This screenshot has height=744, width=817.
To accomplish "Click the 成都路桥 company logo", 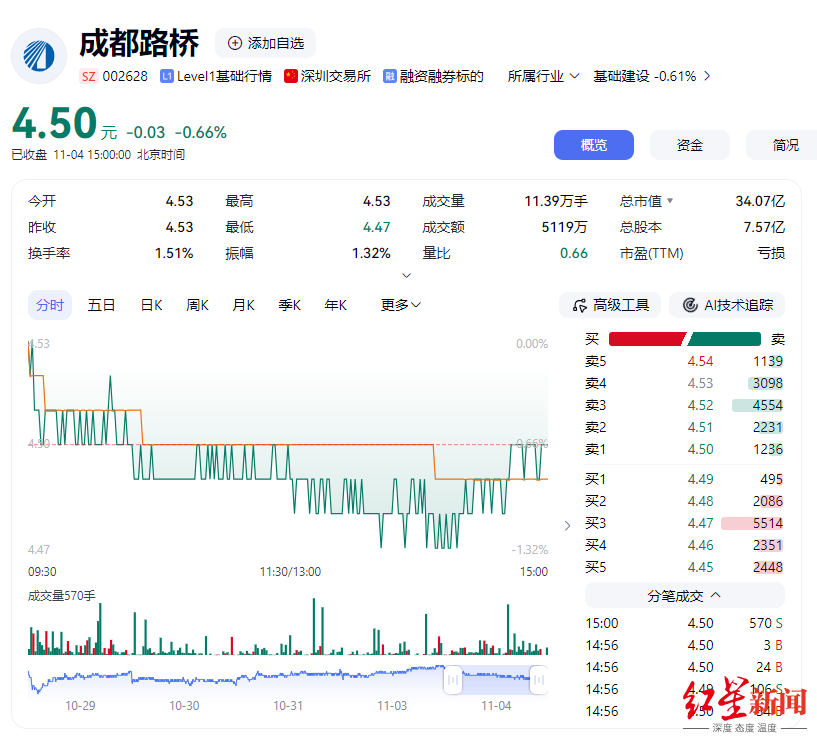I will 38,57.
